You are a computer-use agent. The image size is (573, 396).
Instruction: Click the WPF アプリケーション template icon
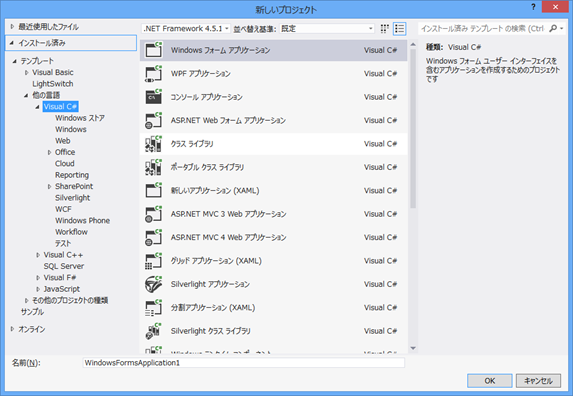pyautogui.click(x=153, y=73)
